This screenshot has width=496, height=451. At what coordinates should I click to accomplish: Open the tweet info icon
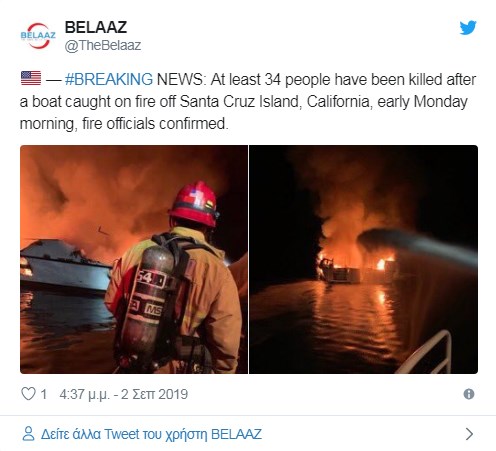click(469, 394)
